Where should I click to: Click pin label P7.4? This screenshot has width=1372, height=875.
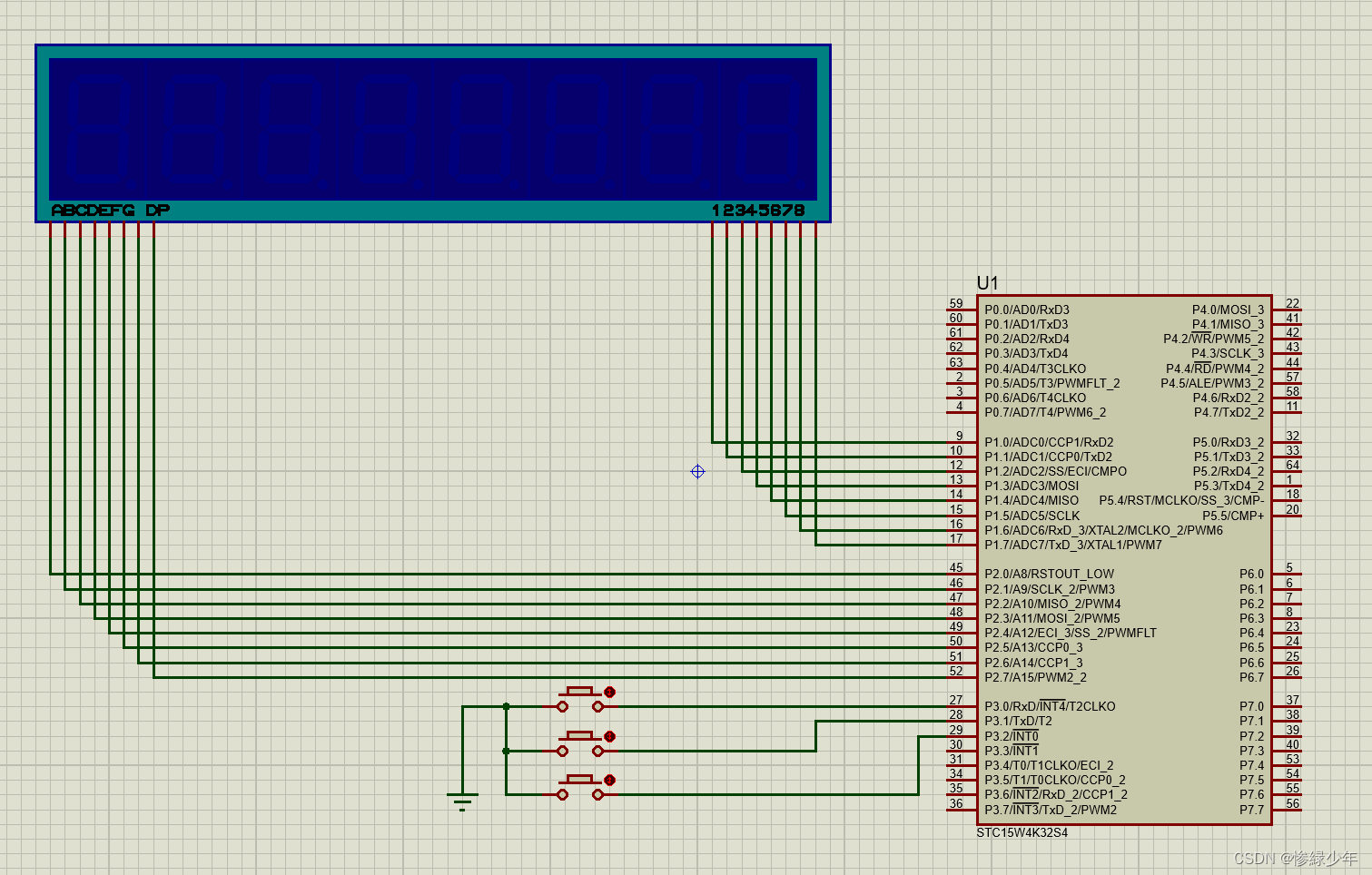click(1251, 765)
